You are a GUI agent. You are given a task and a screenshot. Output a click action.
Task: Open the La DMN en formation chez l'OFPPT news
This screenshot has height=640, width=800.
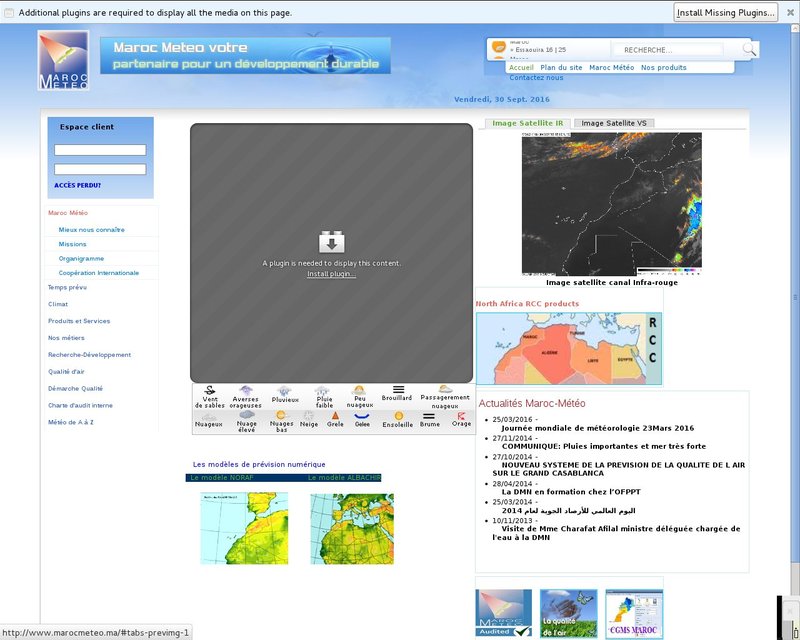point(571,491)
